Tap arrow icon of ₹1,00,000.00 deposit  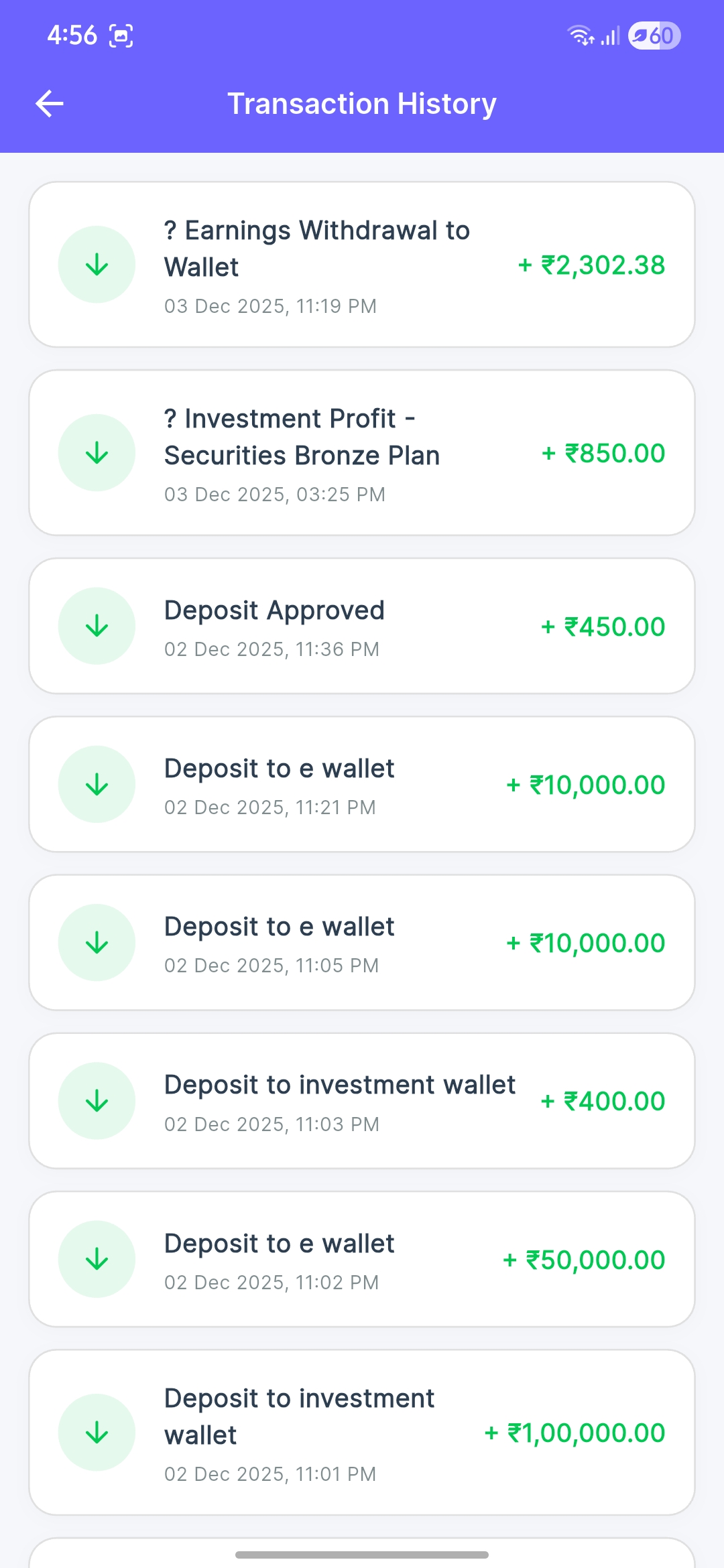pos(97,1432)
